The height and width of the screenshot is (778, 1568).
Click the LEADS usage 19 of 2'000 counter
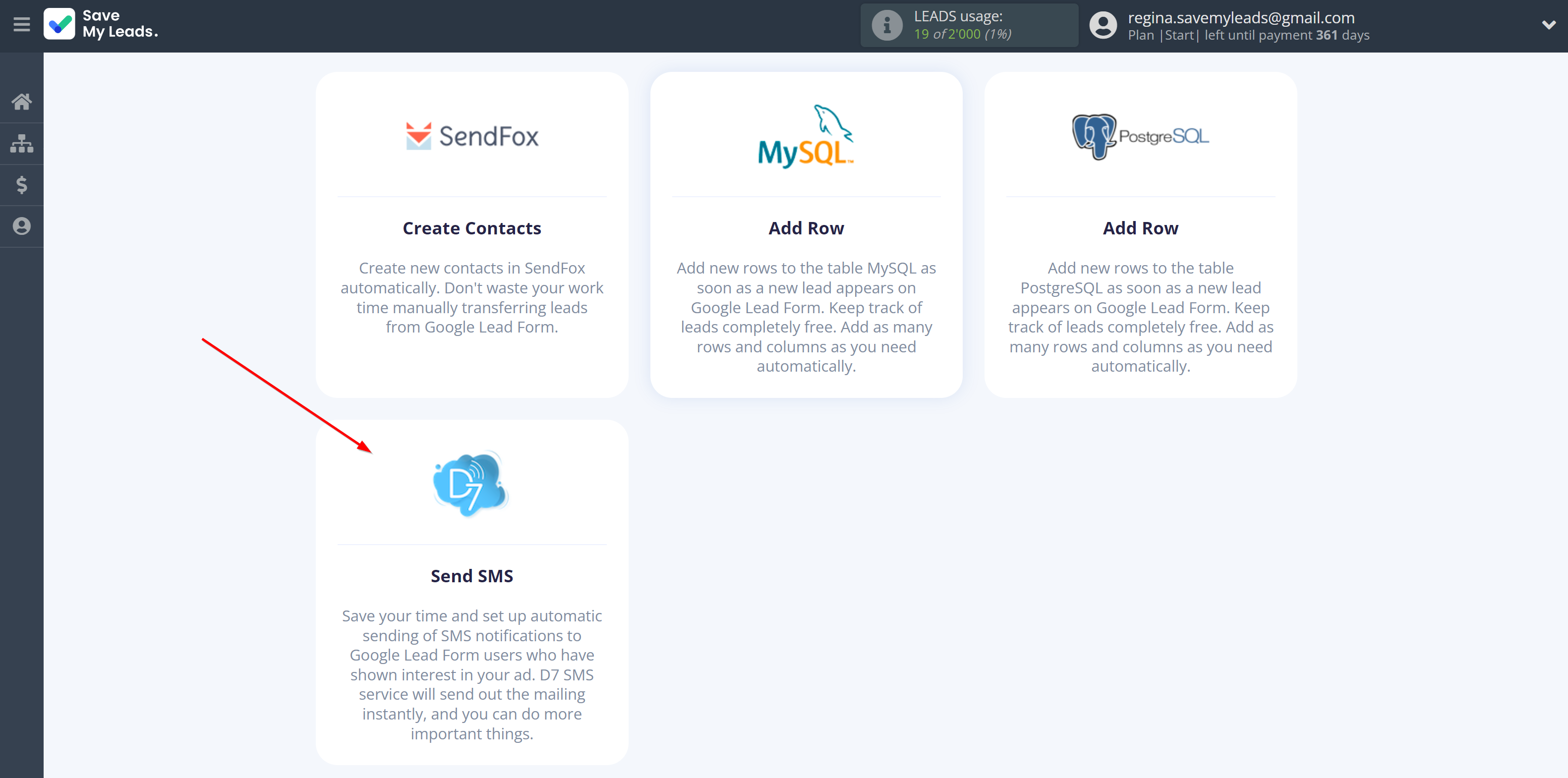tap(962, 34)
